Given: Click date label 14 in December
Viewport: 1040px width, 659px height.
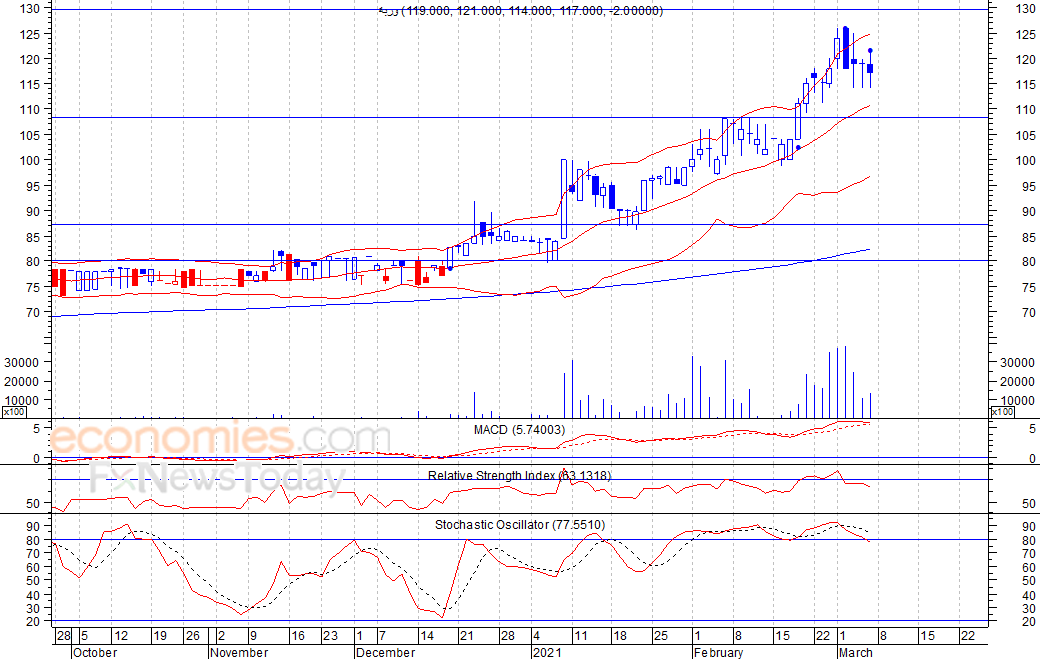Looking at the screenshot, I should [426, 636].
